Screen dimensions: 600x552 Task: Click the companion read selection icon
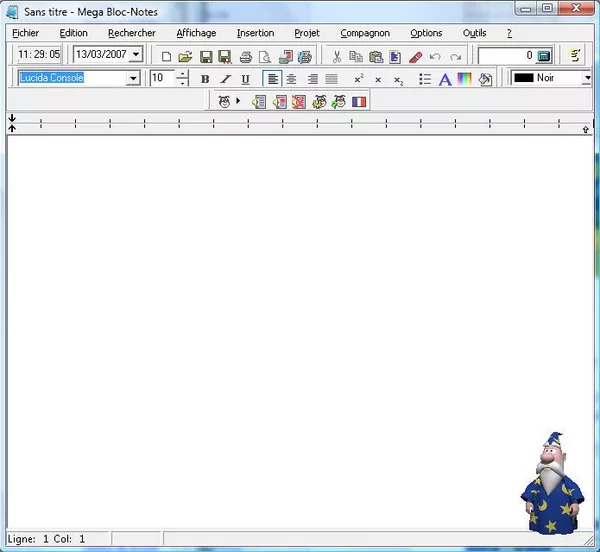pyautogui.click(x=279, y=102)
